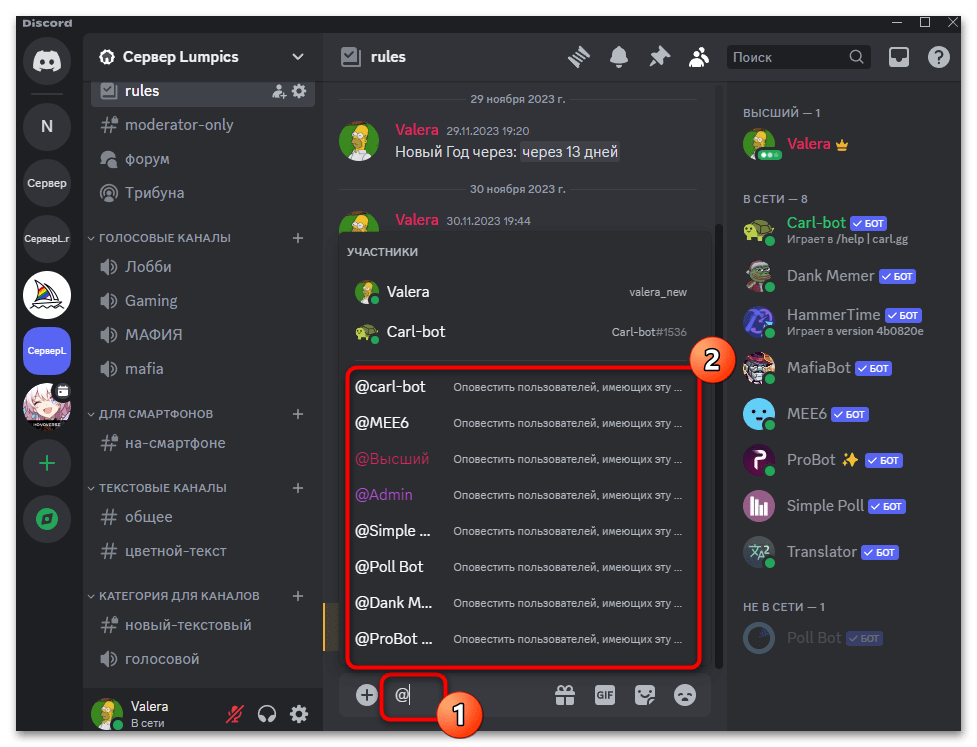Collapse the ГОЛОСОВЫЕ КАНАЛЫ category
This screenshot has width=977, height=747.
point(164,238)
